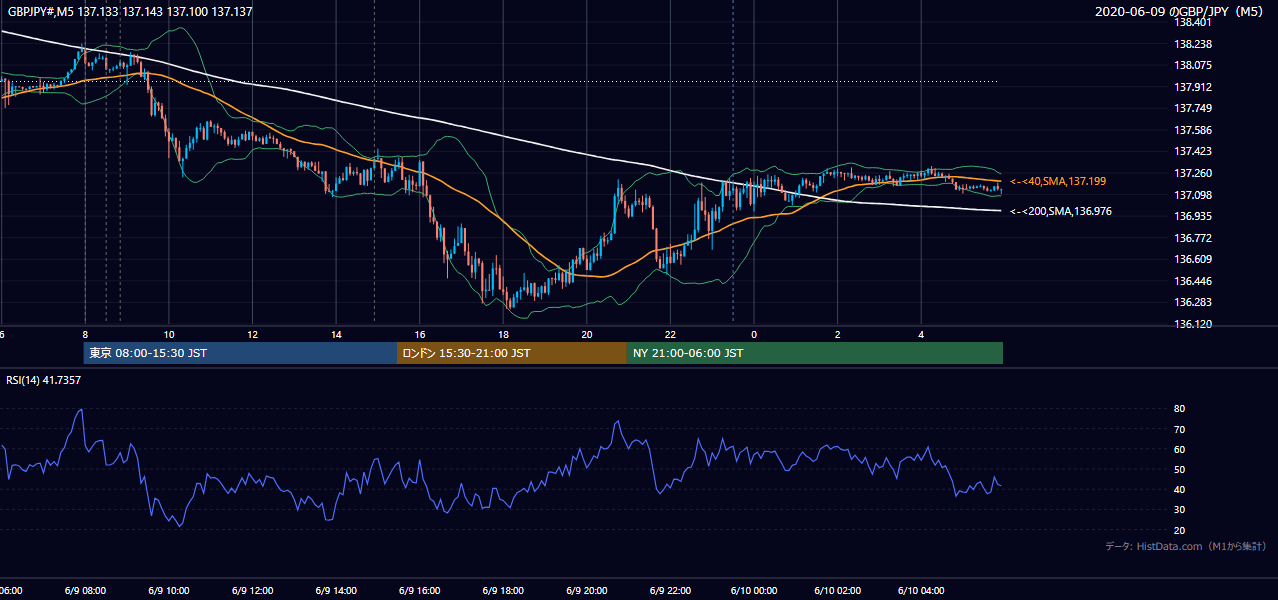
Task: Click hour tick '16' under the price chart
Action: (420, 334)
